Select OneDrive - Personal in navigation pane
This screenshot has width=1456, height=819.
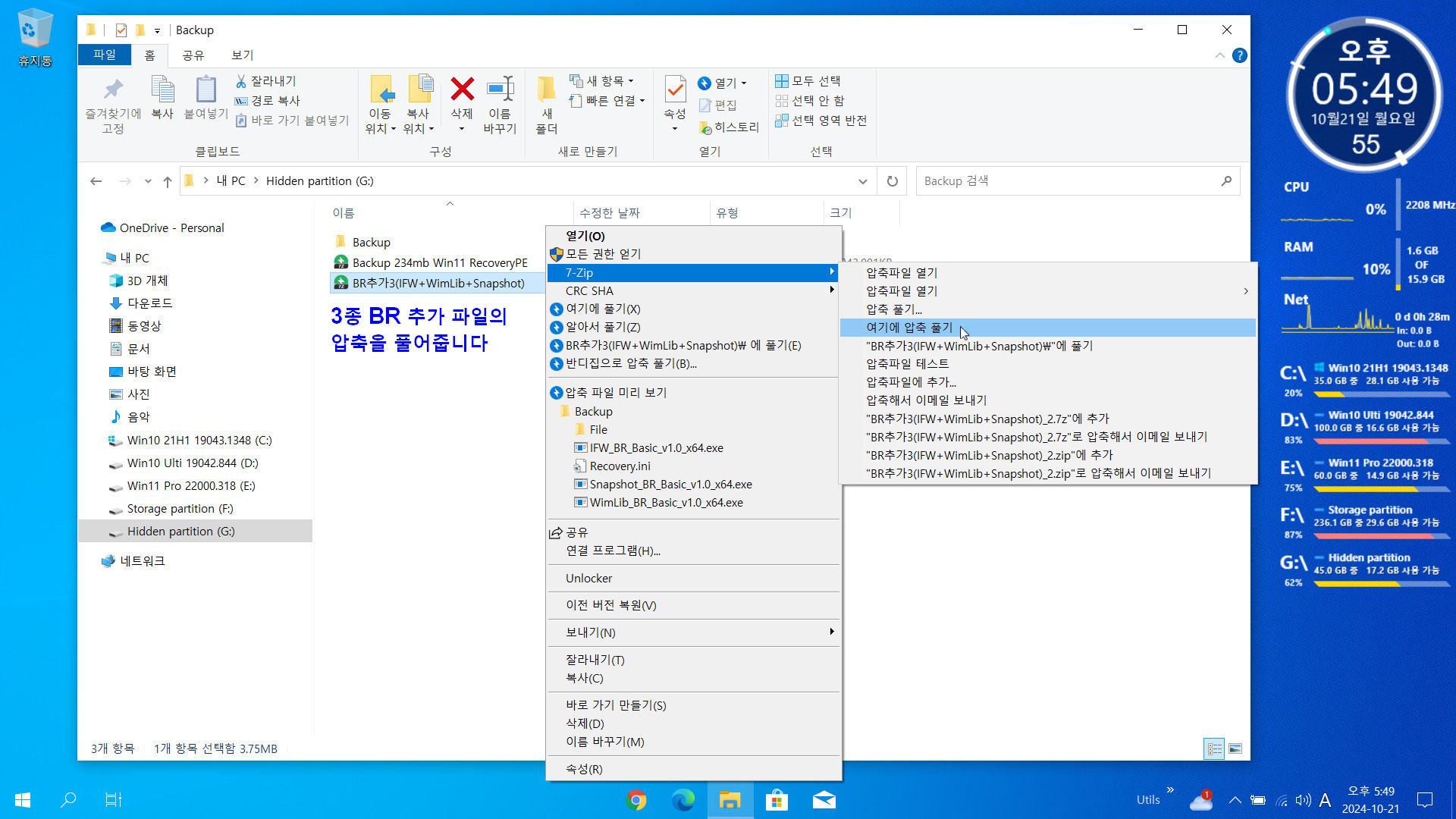click(x=171, y=228)
